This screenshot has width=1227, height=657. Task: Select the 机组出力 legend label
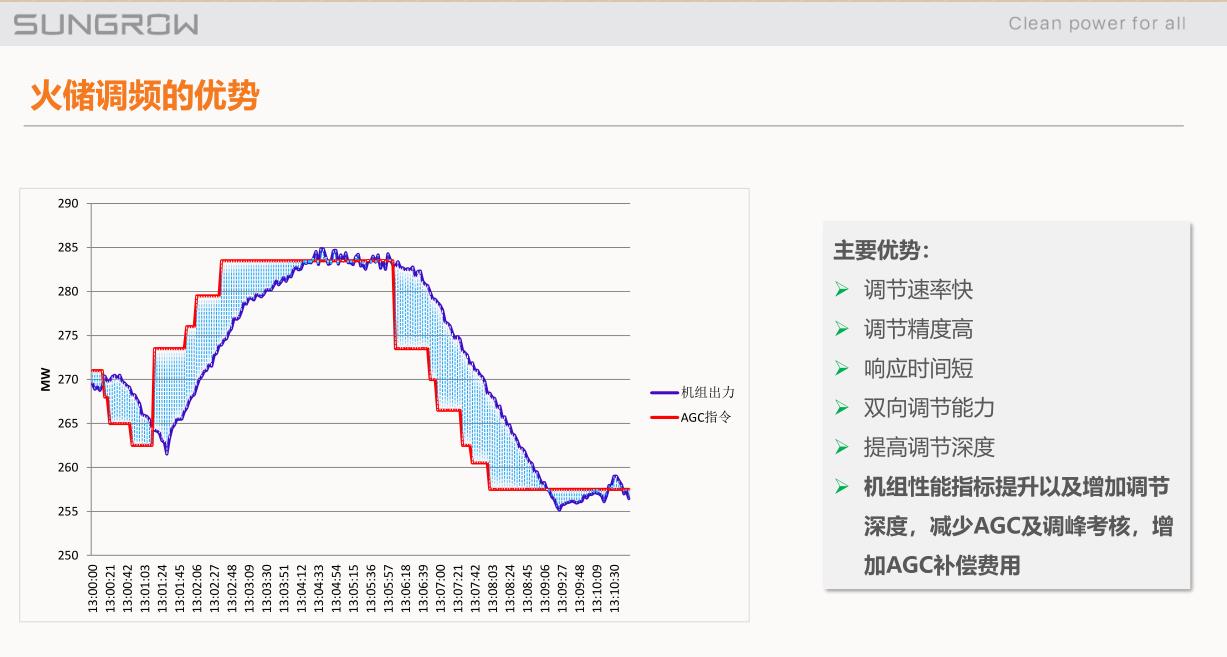(x=707, y=393)
